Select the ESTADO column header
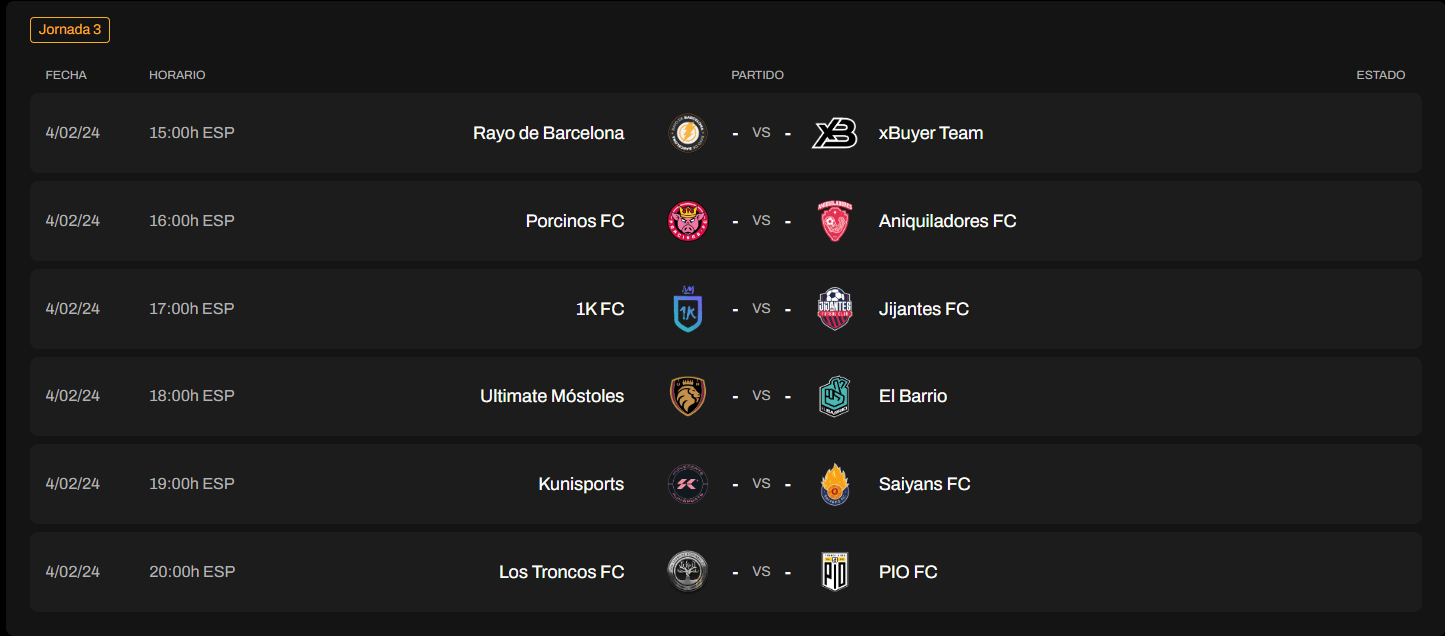 [x=1381, y=74]
